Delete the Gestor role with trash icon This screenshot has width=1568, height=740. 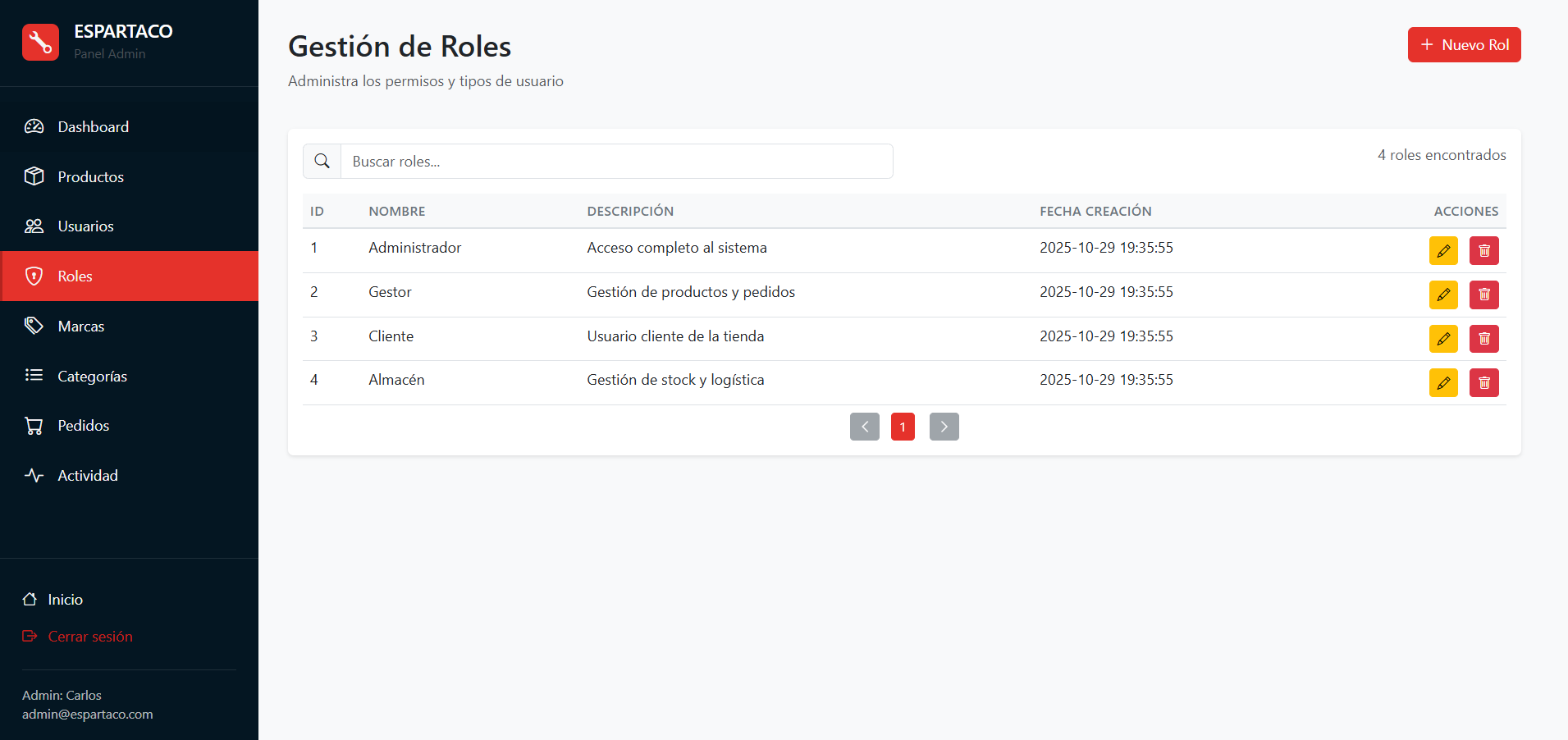tap(1484, 295)
